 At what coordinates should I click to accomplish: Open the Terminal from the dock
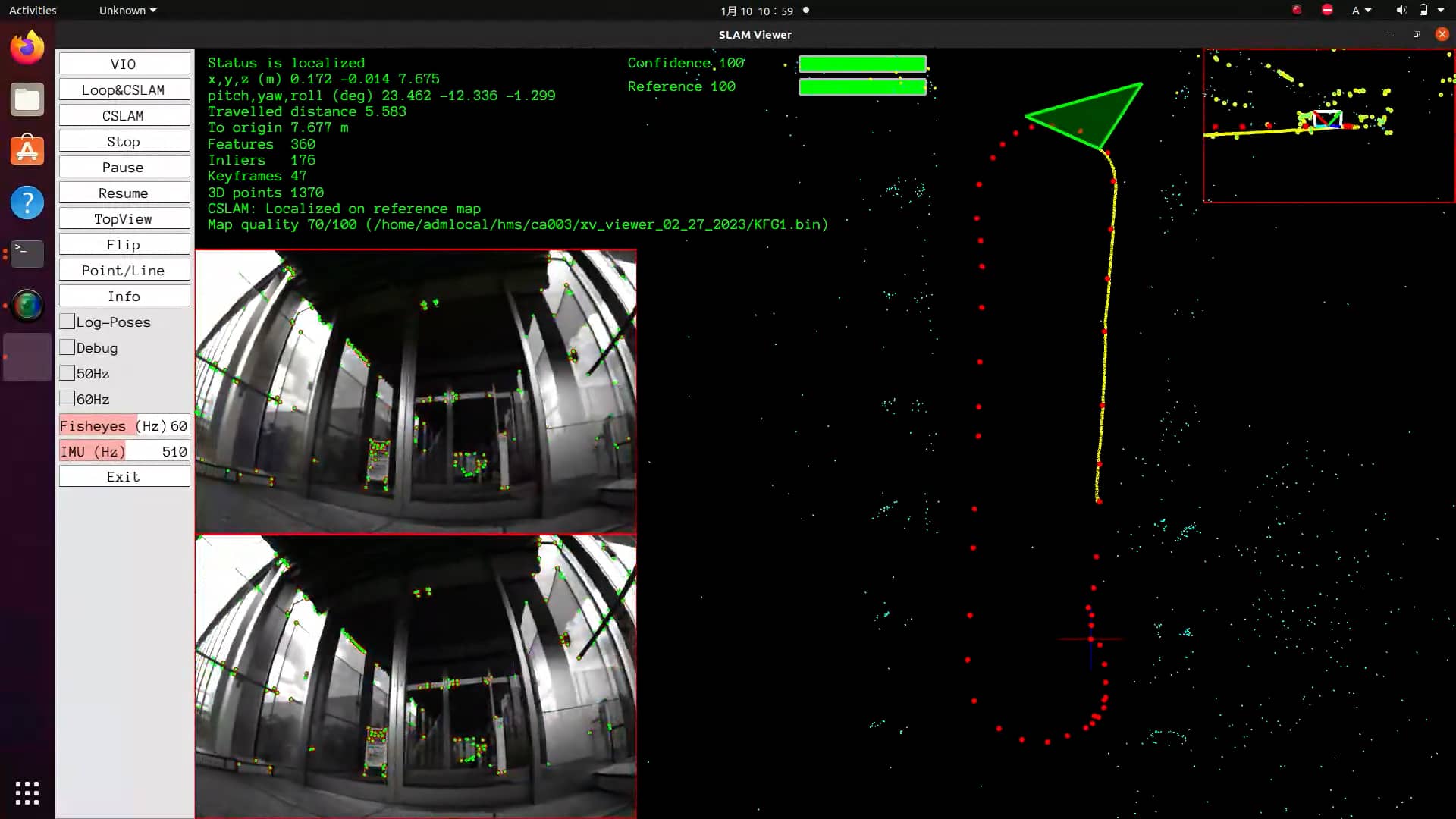(27, 254)
